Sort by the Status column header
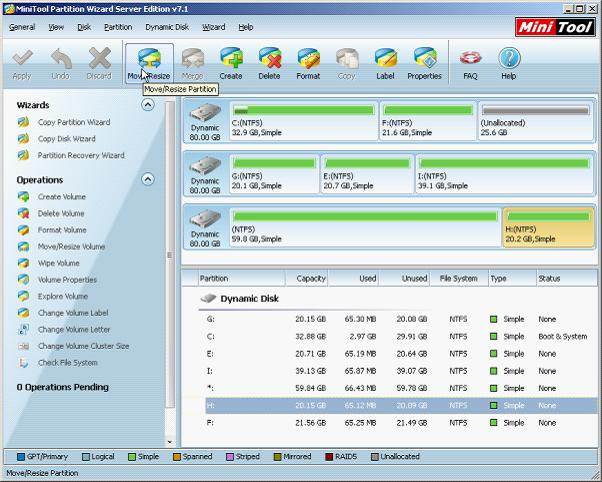The image size is (602, 482). 567,278
